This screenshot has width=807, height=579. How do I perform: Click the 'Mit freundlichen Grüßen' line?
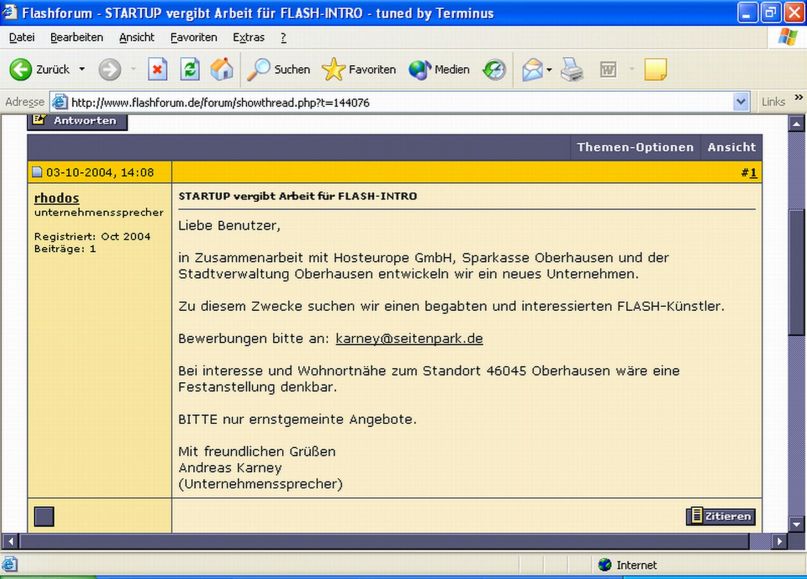tap(257, 451)
